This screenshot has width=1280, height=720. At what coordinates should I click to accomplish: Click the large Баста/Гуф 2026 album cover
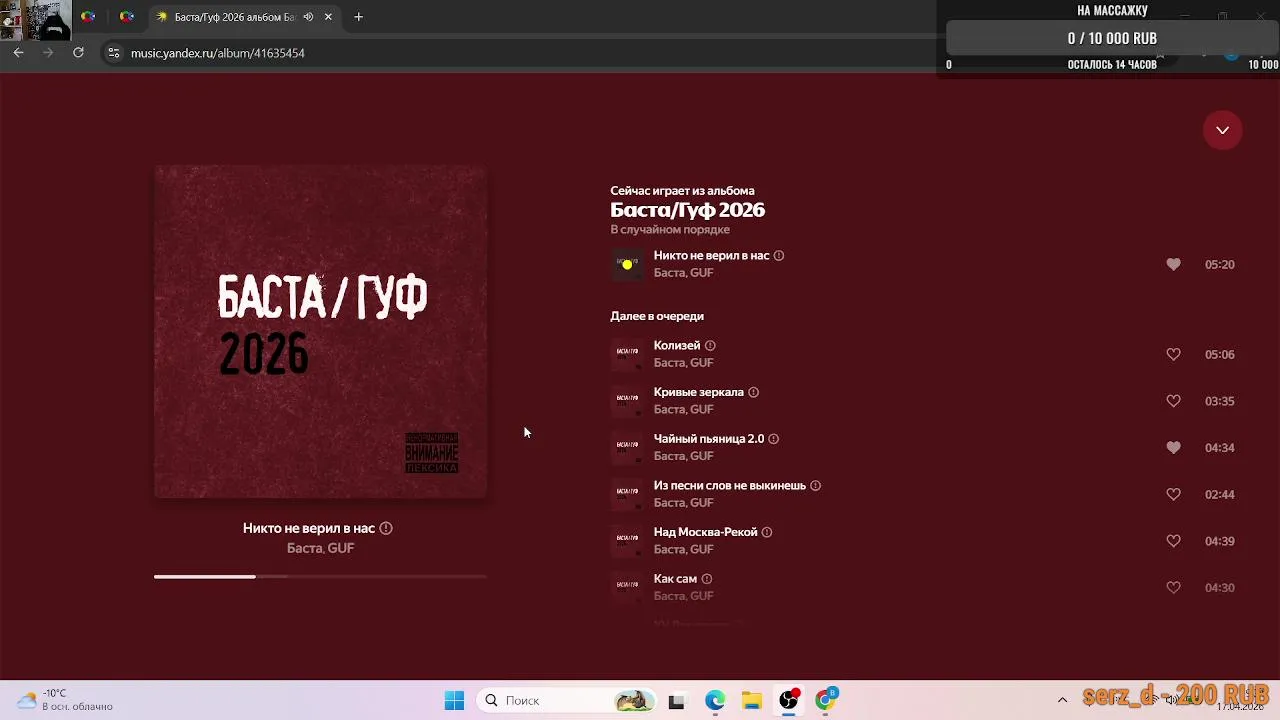click(x=320, y=332)
